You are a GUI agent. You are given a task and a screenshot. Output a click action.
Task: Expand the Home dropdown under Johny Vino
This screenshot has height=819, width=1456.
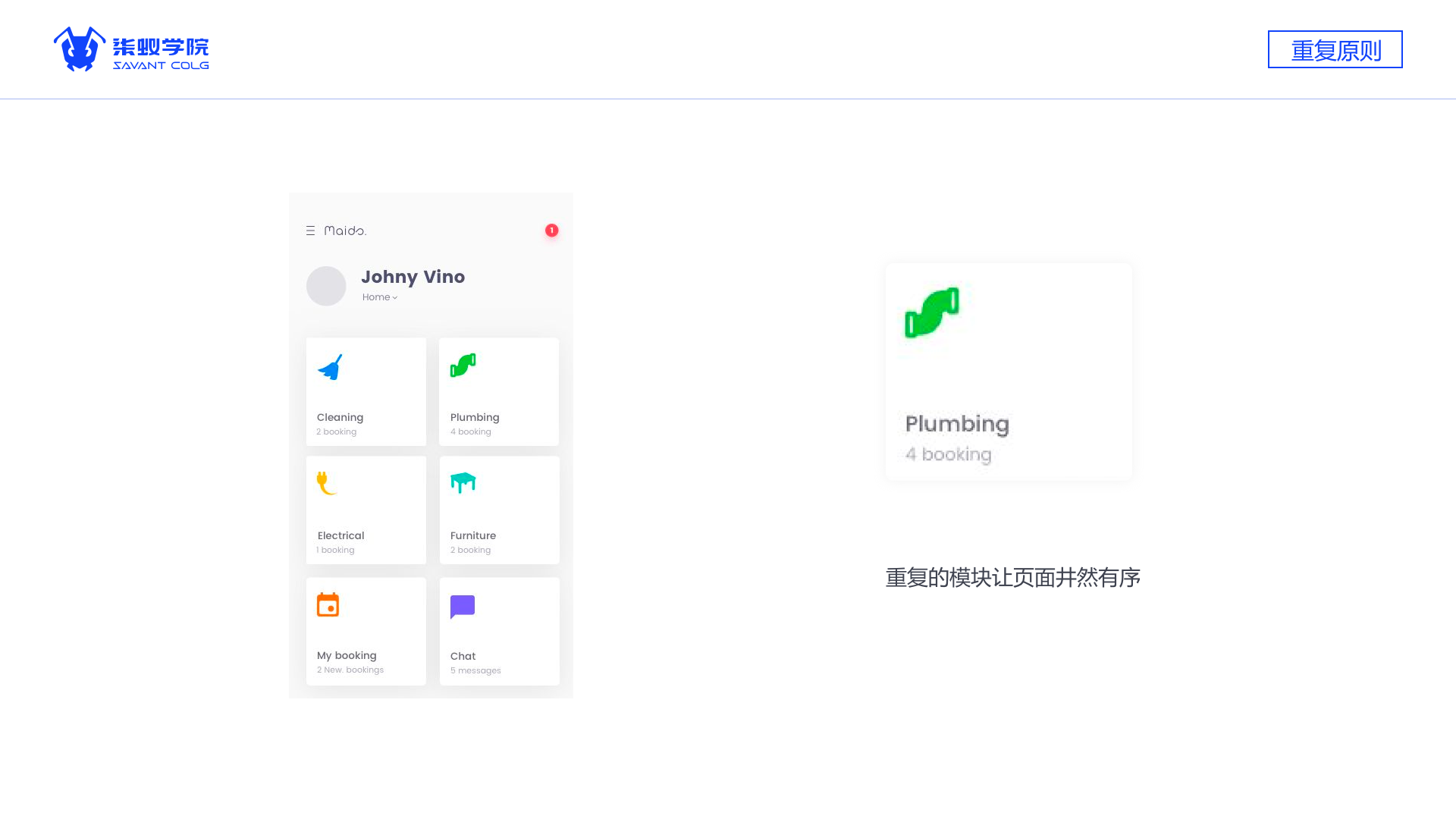click(x=380, y=297)
